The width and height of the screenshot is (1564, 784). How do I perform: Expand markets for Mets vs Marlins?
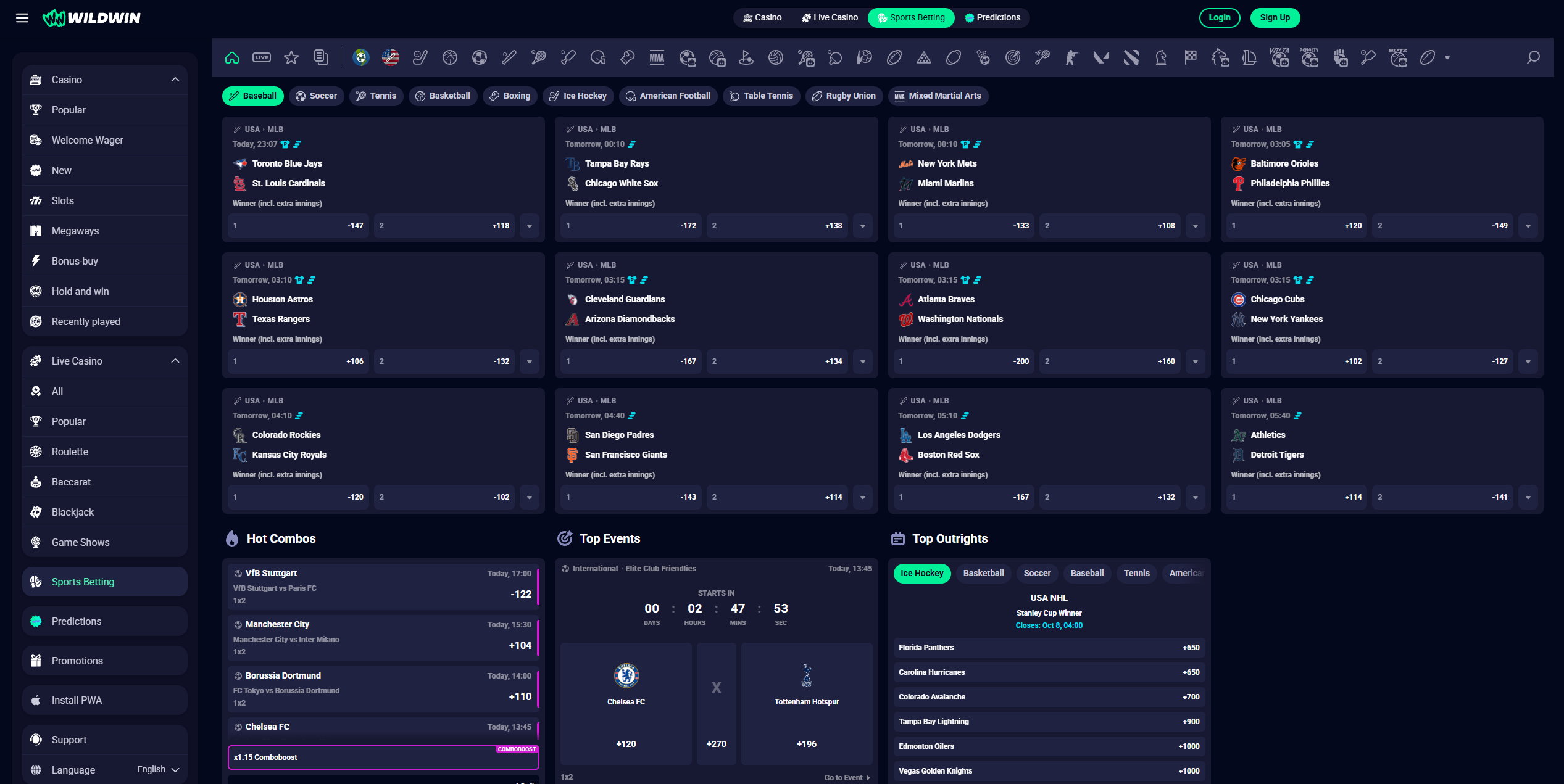[x=1196, y=226]
